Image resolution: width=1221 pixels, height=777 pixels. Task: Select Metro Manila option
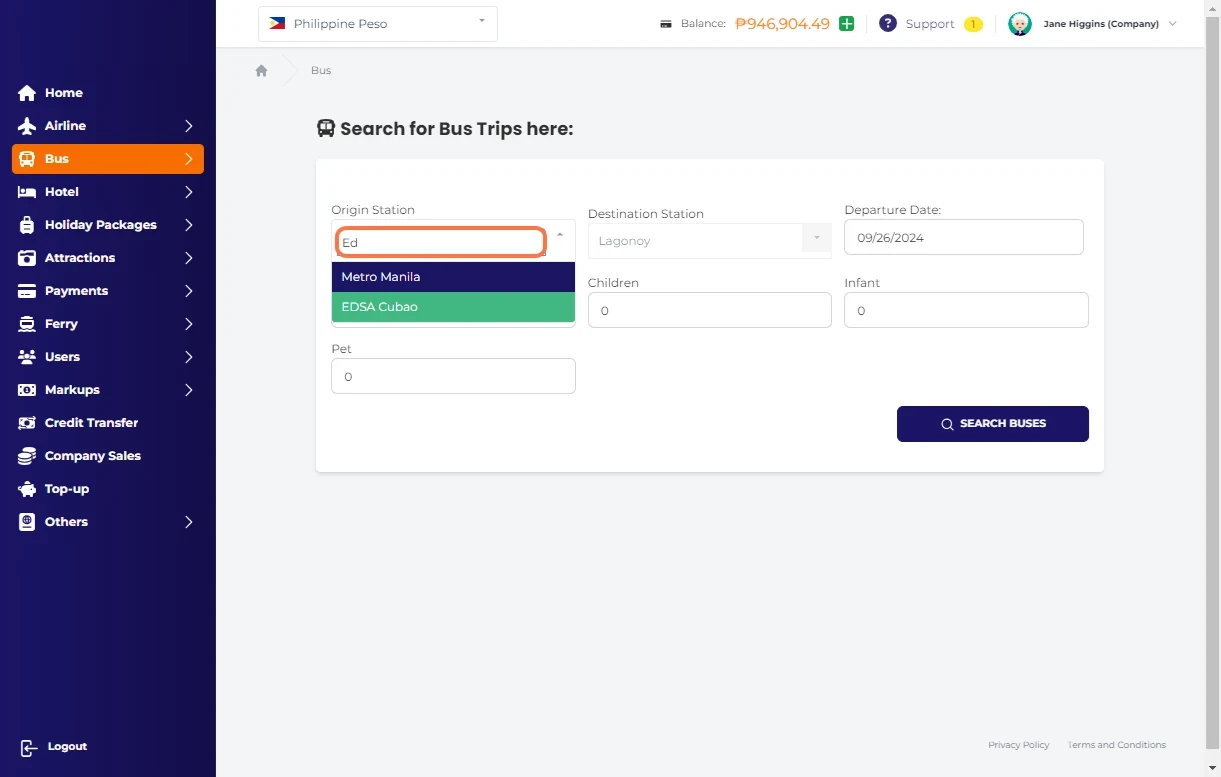453,277
